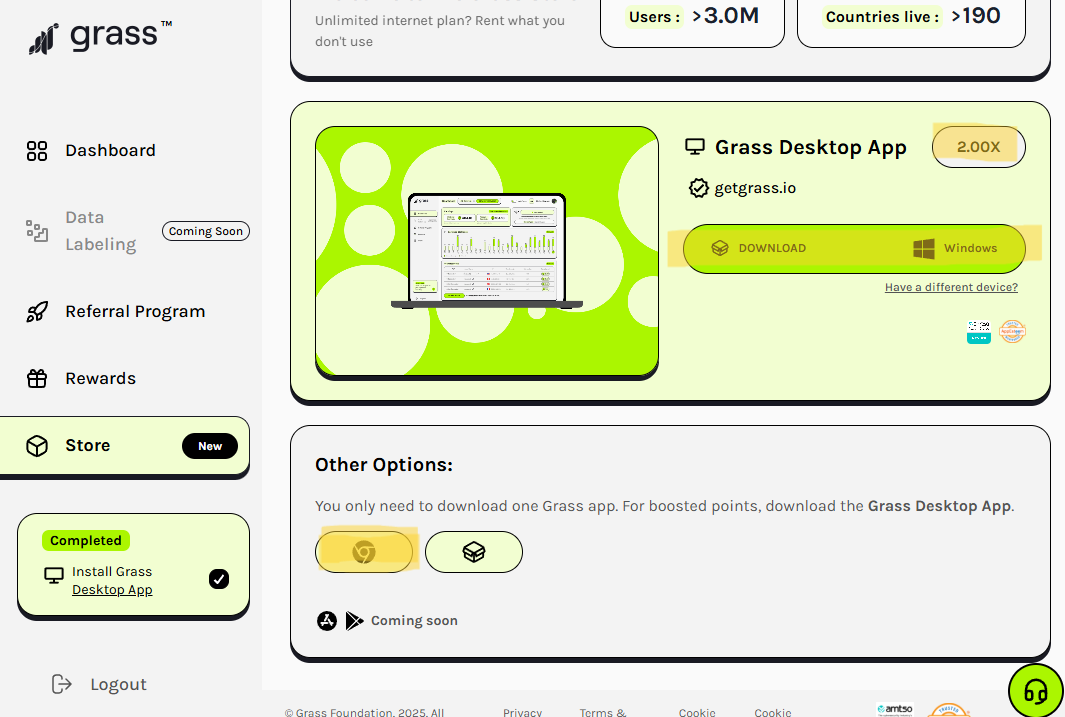Click the New badge on Store

tap(210, 446)
